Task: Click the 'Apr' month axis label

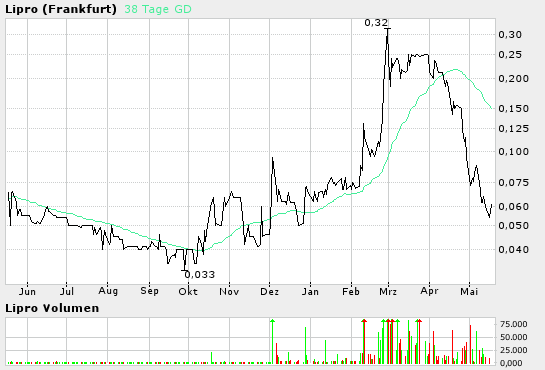Action: [x=429, y=291]
